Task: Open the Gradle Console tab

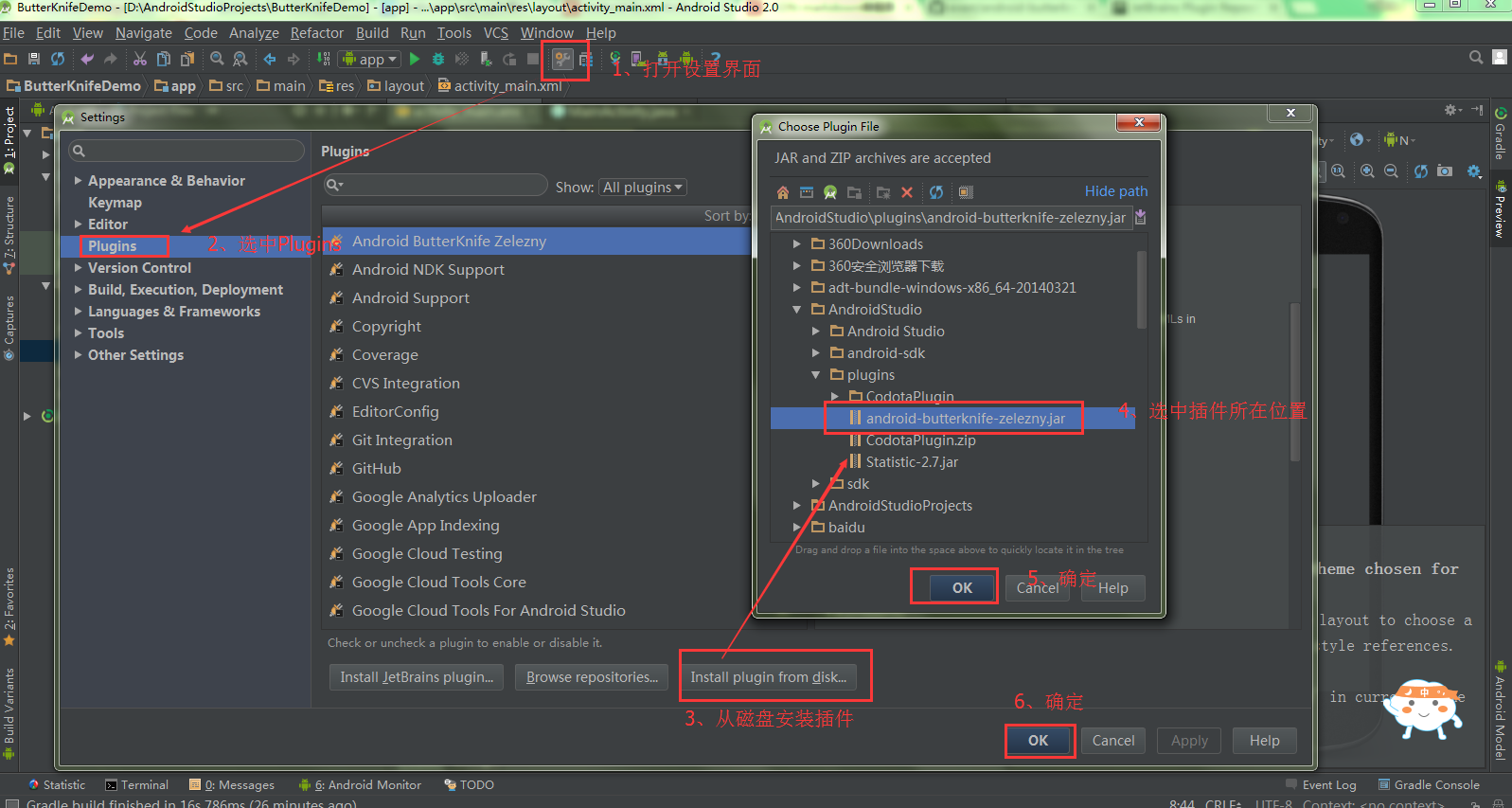Action: [1429, 785]
